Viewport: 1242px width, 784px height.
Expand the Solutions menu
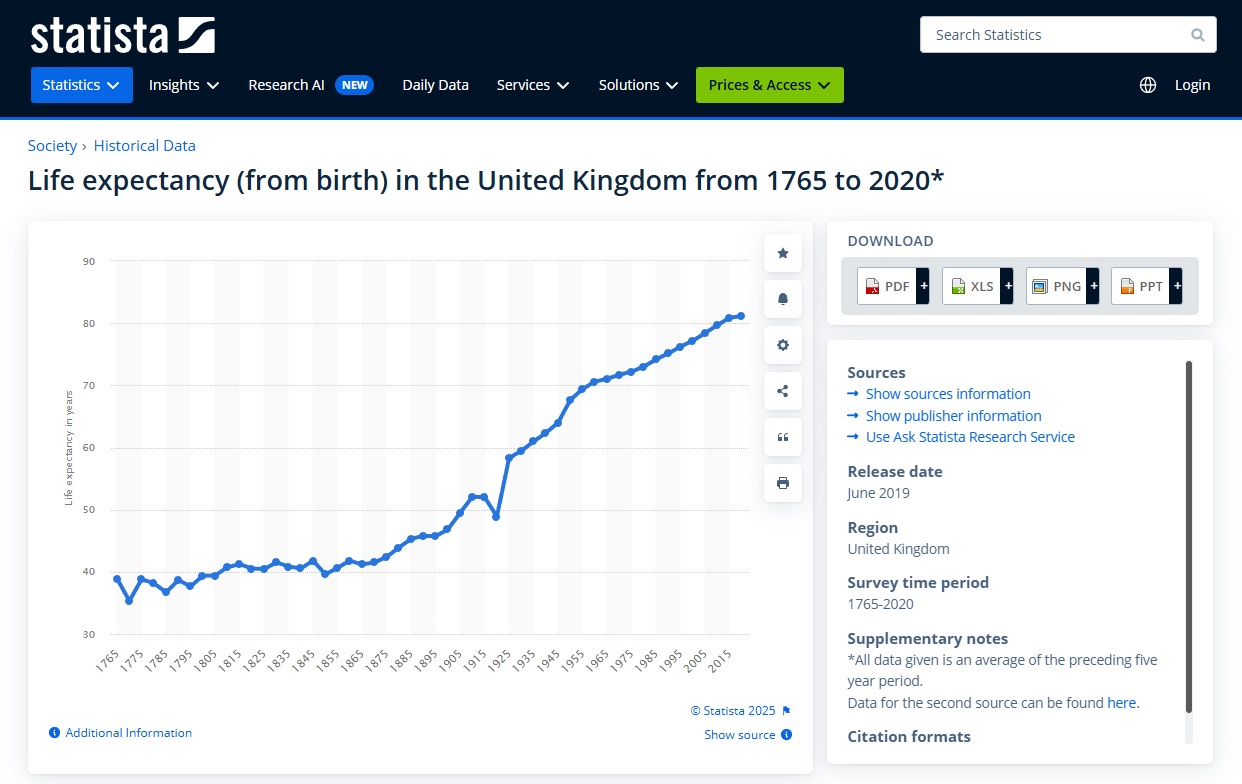pyautogui.click(x=638, y=85)
